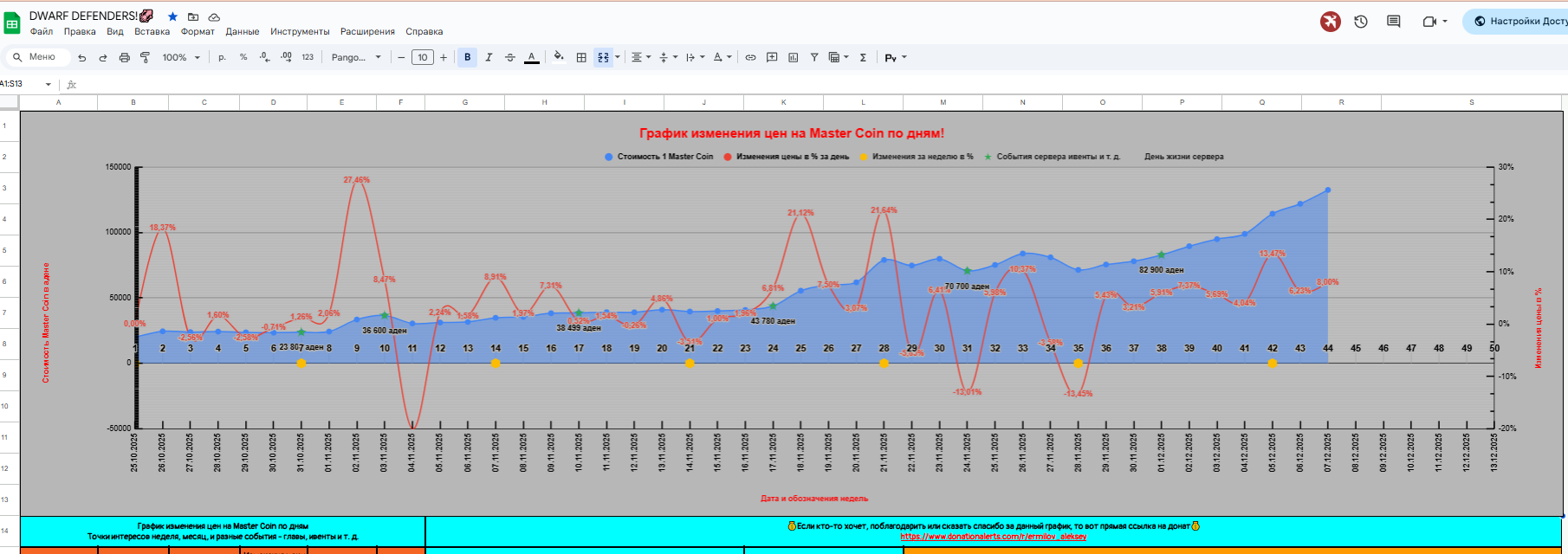Click the print icon in toolbar

click(x=124, y=57)
